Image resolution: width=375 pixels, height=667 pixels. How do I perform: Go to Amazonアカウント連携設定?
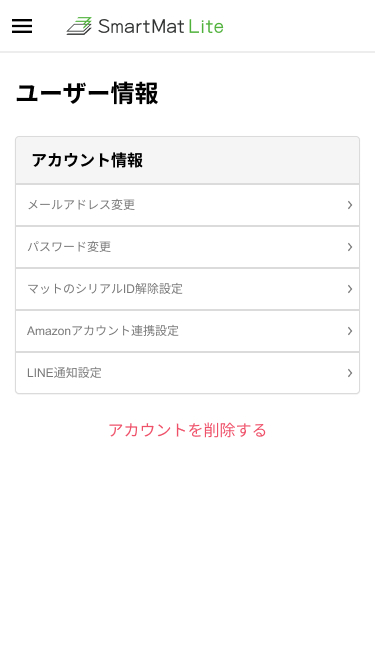point(188,331)
